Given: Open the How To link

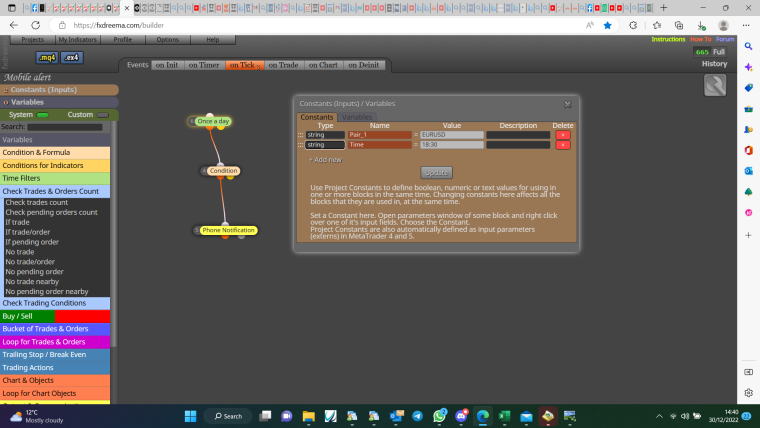Looking at the screenshot, I should 700,39.
